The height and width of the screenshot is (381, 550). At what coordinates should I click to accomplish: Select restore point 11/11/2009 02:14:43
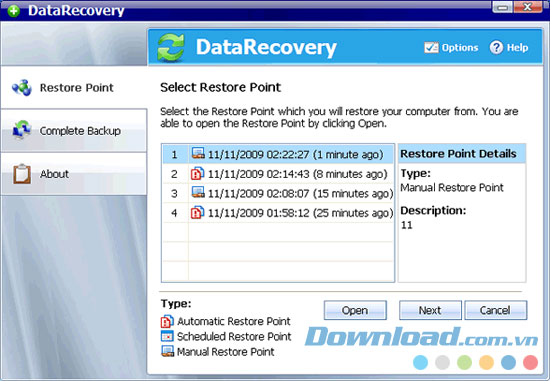click(278, 174)
